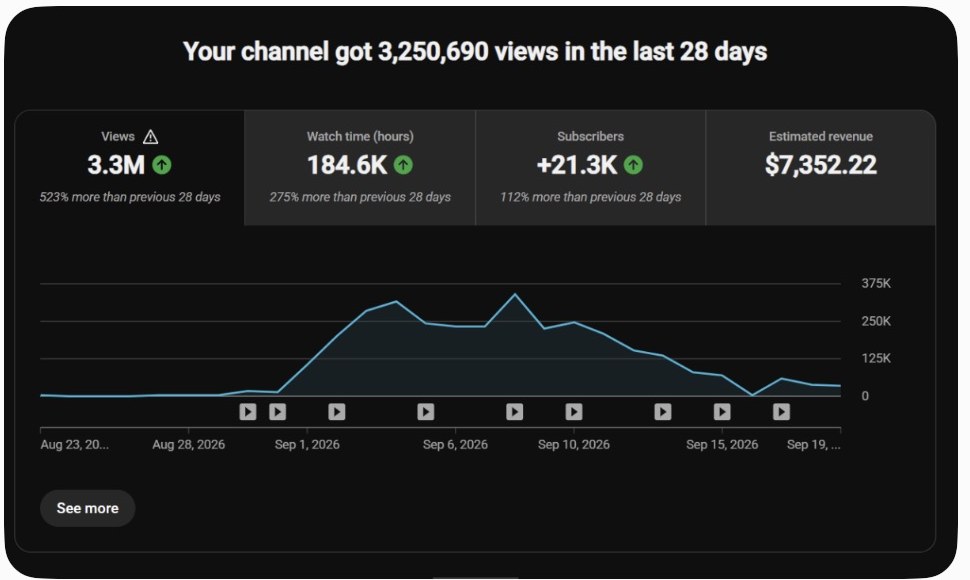Click the Aug 28, 2026 date label
The width and height of the screenshot is (970, 580).
click(189, 445)
